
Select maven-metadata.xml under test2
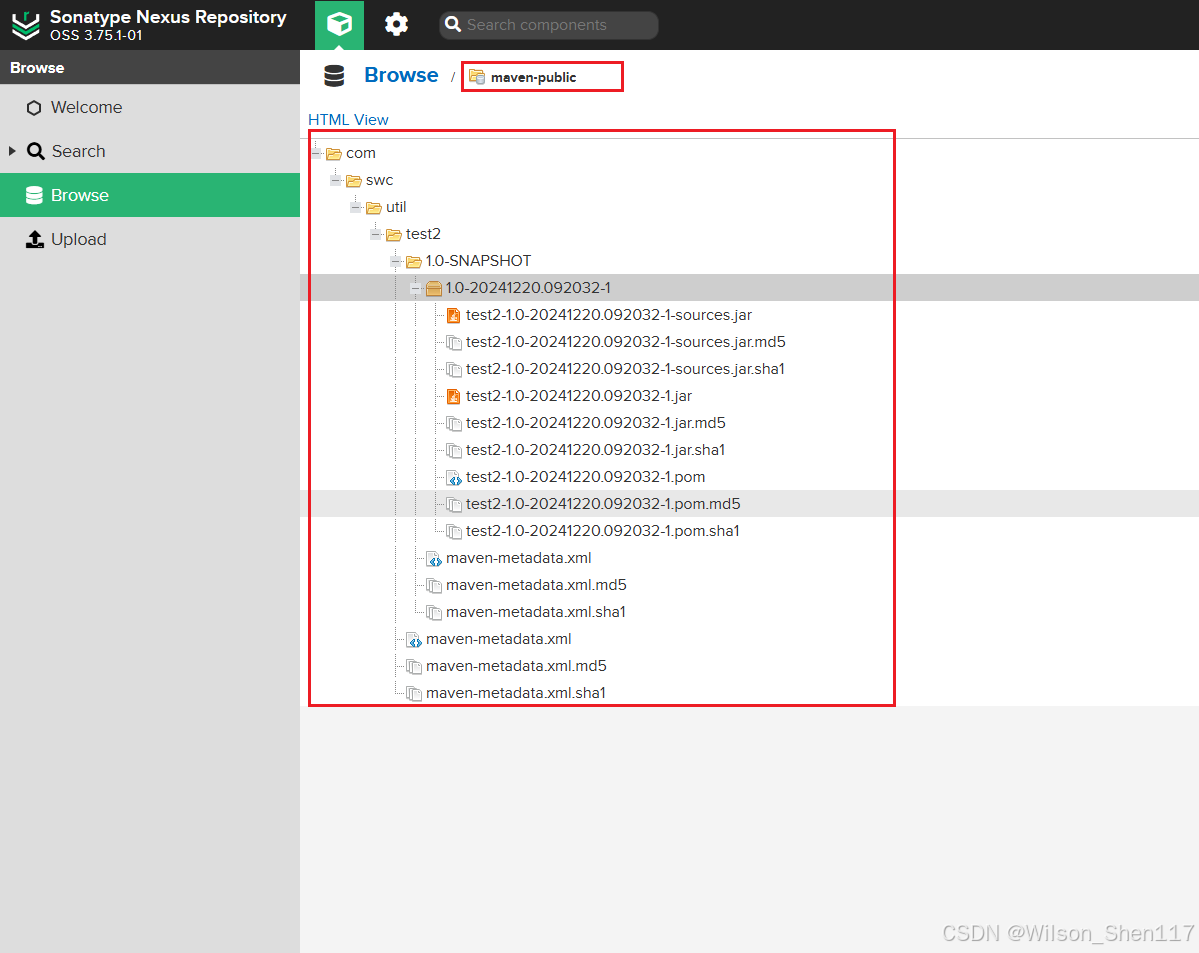click(x=499, y=639)
